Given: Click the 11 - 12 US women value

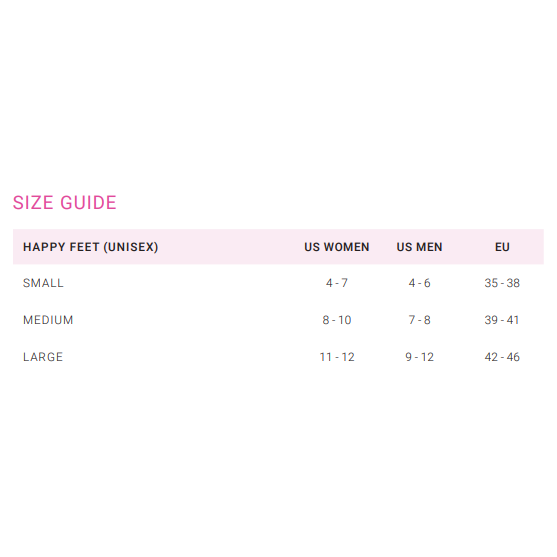Looking at the screenshot, I should click(x=337, y=357).
